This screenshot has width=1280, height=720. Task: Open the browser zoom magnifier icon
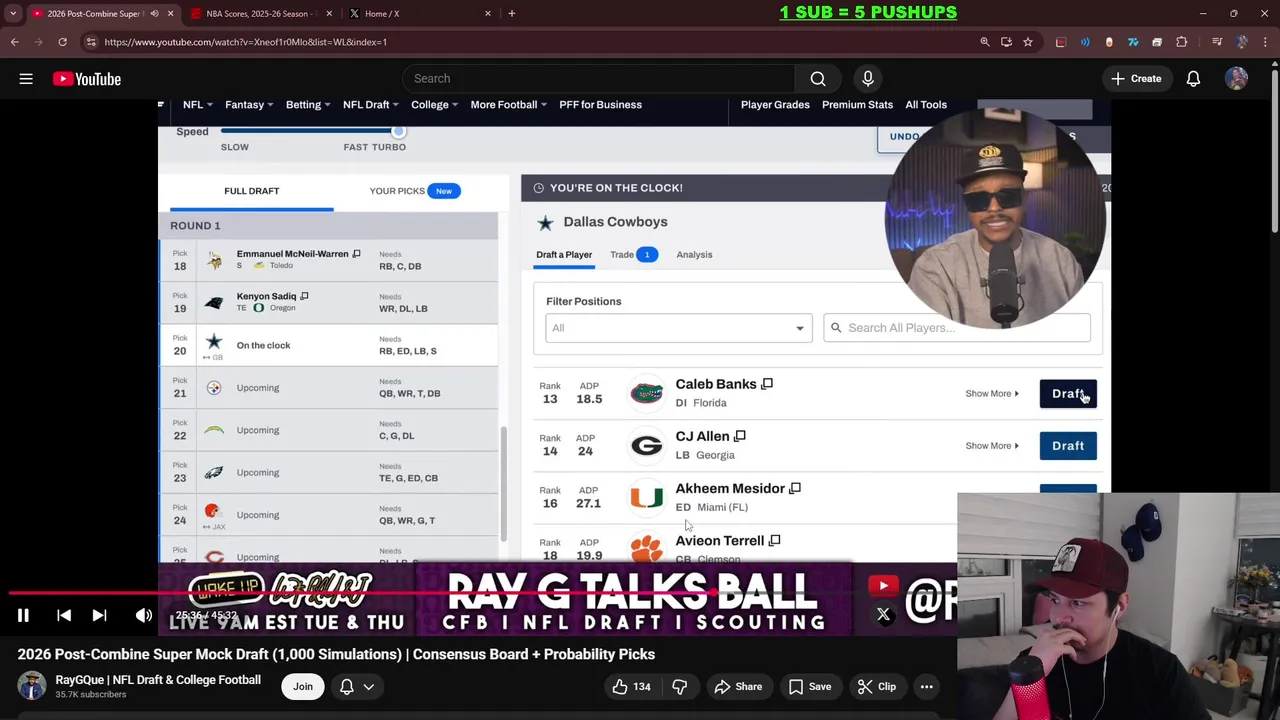tap(985, 42)
